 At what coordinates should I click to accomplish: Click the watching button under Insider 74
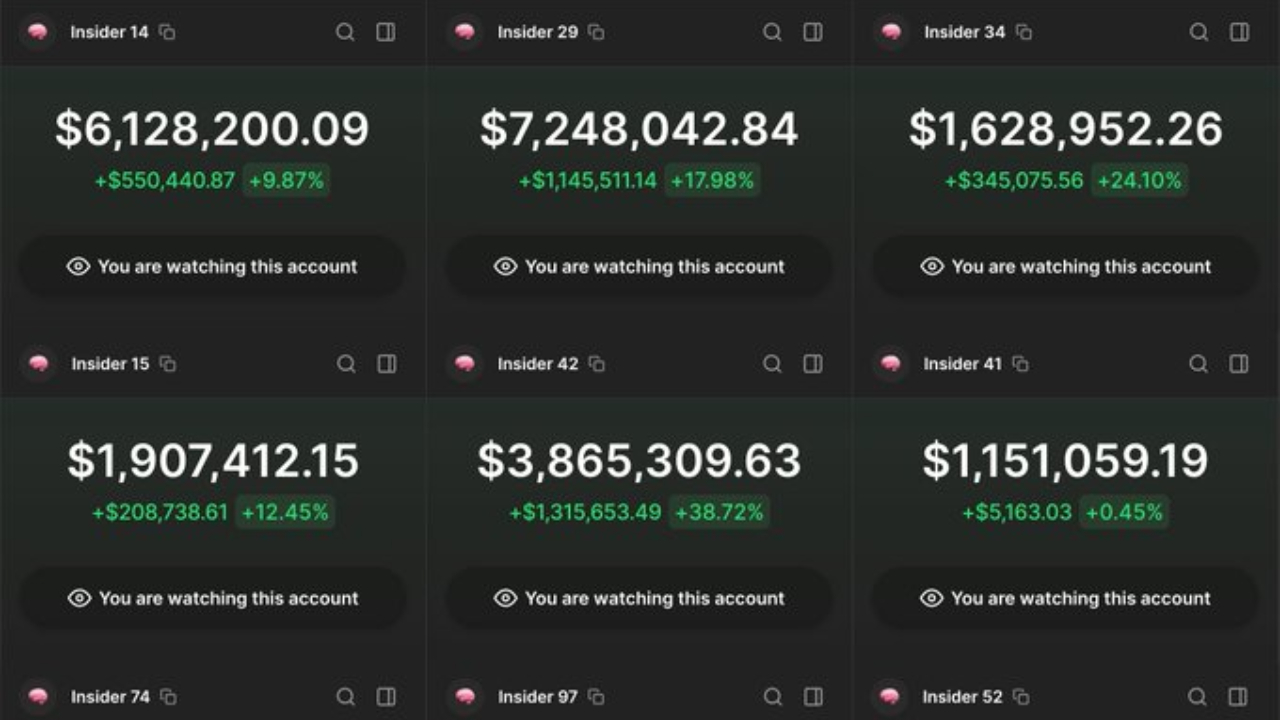click(213, 598)
